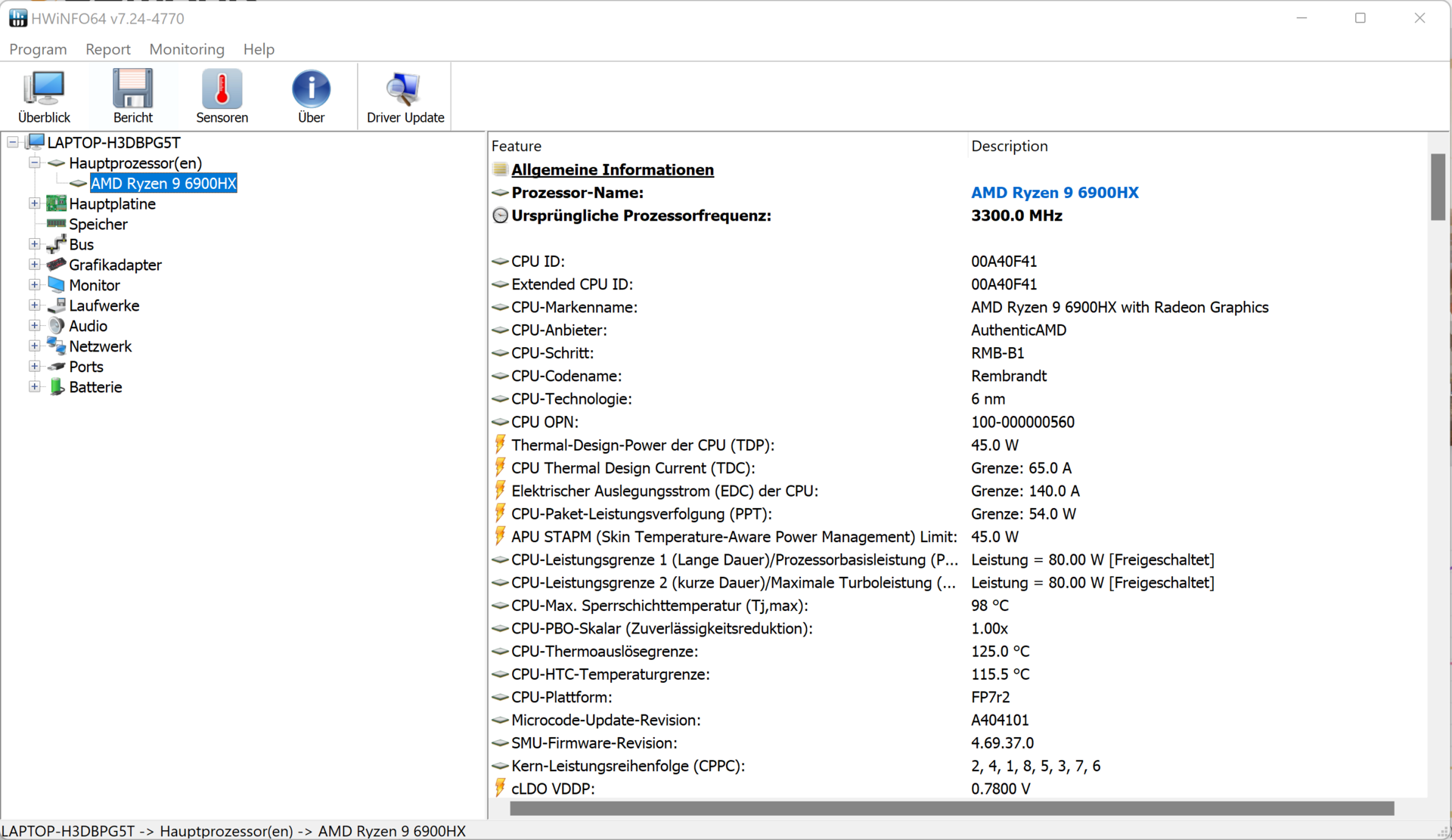Click the Description column header

(1009, 146)
